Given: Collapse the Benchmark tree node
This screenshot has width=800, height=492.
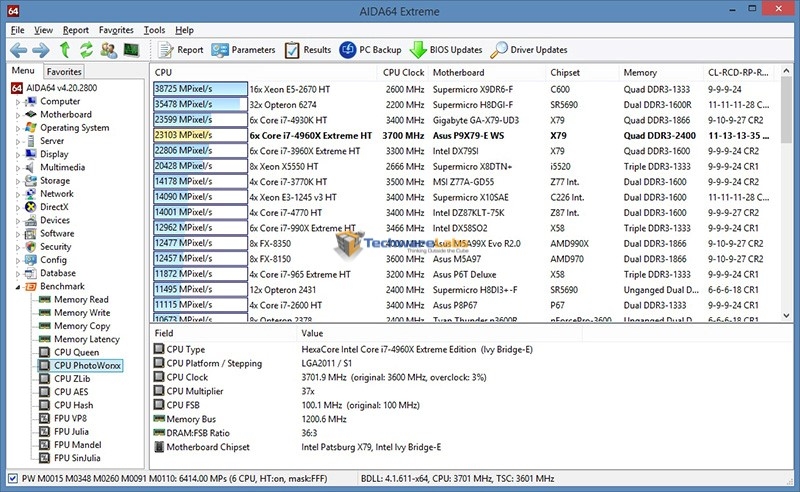Looking at the screenshot, I should pyautogui.click(x=18, y=287).
